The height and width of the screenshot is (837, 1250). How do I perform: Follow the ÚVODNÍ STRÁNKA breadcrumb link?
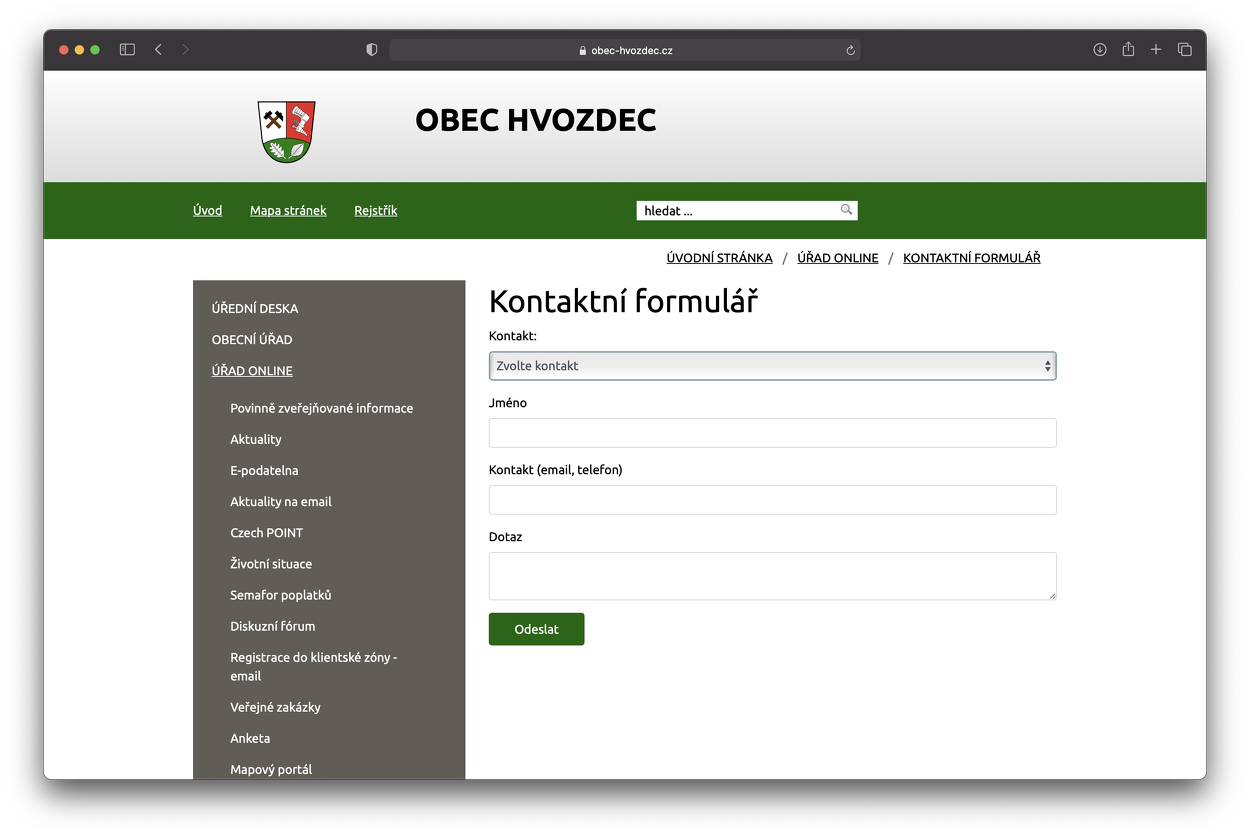click(719, 258)
